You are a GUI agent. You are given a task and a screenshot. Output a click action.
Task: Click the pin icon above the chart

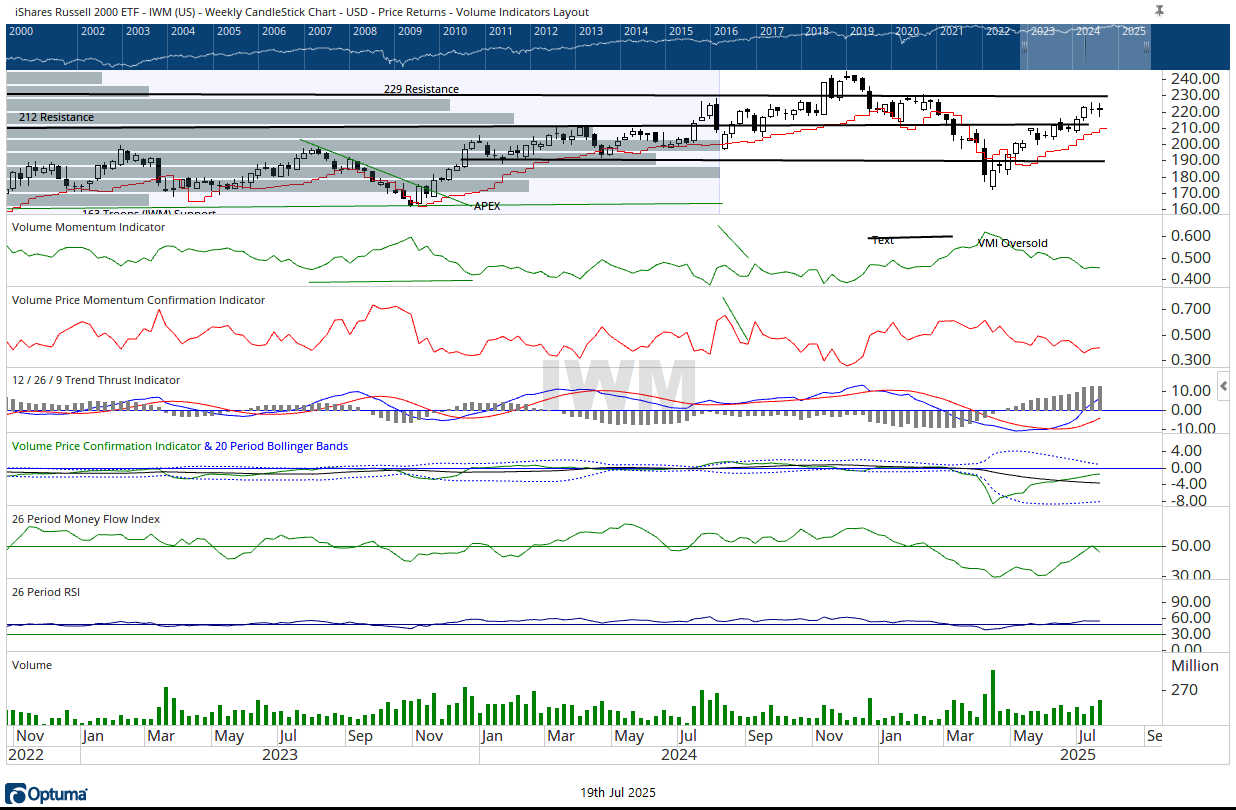[x=1159, y=10]
